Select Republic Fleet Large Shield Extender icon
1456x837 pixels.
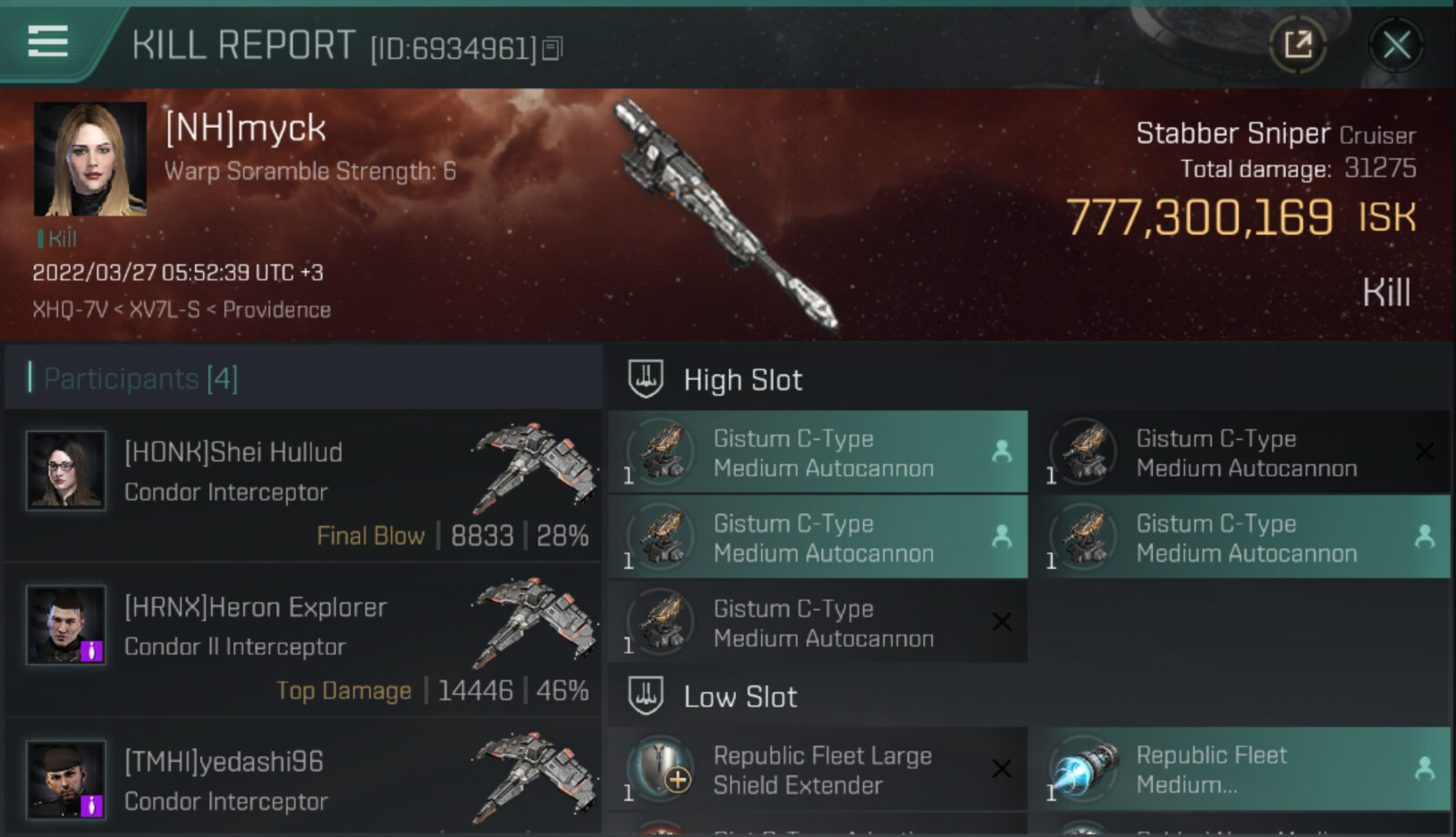[x=662, y=769]
